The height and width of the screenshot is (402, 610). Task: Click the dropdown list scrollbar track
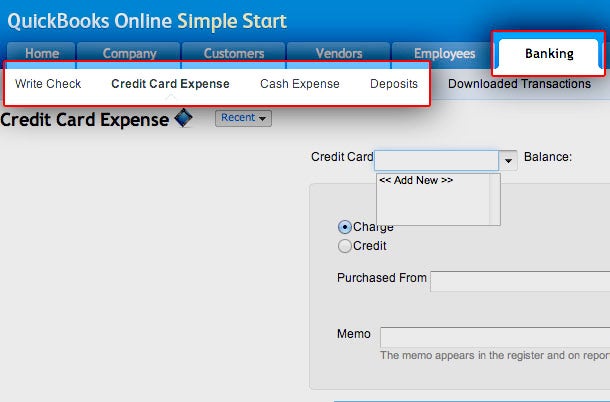pos(495,199)
